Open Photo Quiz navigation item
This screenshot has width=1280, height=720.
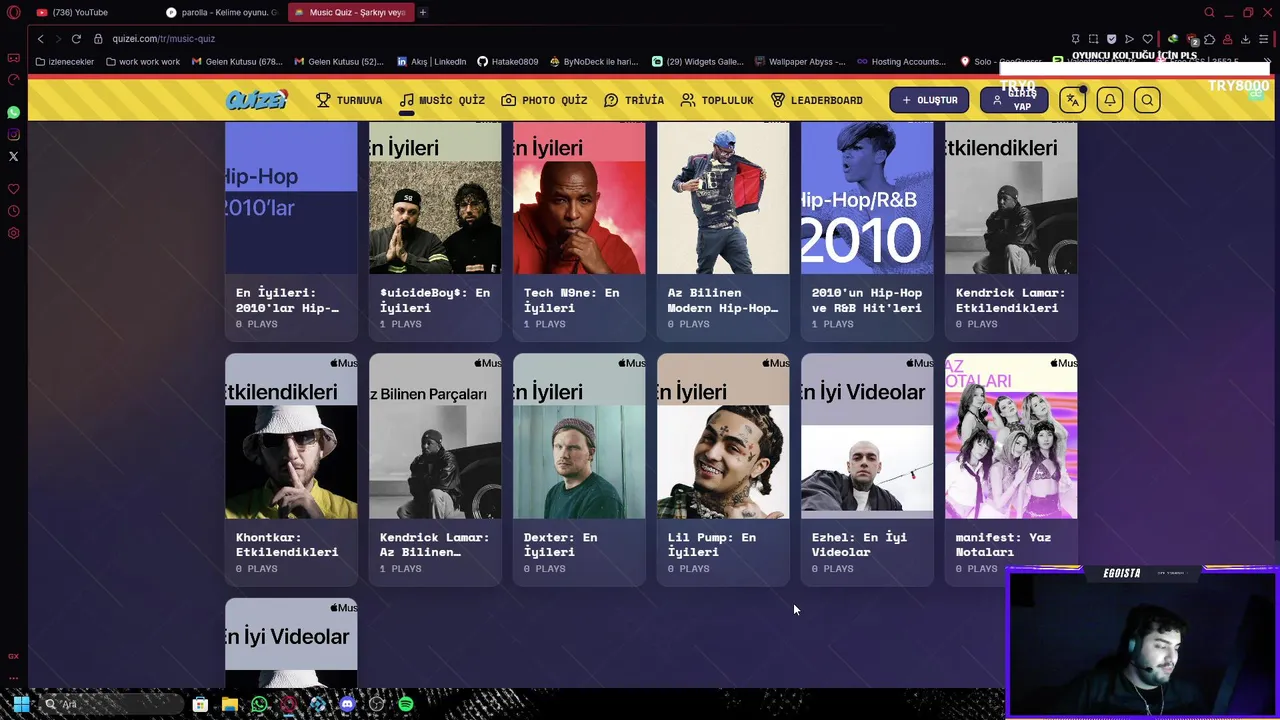[x=544, y=100]
